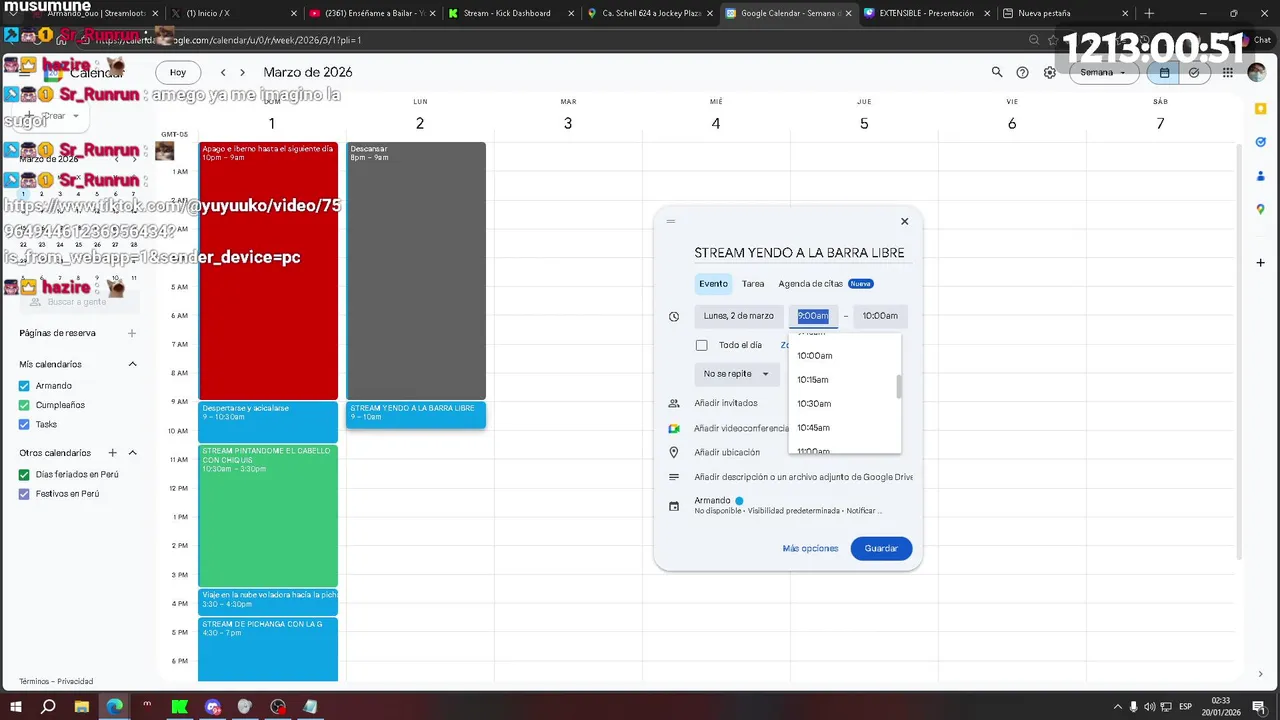The width and height of the screenshot is (1280, 720).
Task: Click 'Añadir descripción o un archivo adjunto'
Action: pyautogui.click(x=803, y=477)
